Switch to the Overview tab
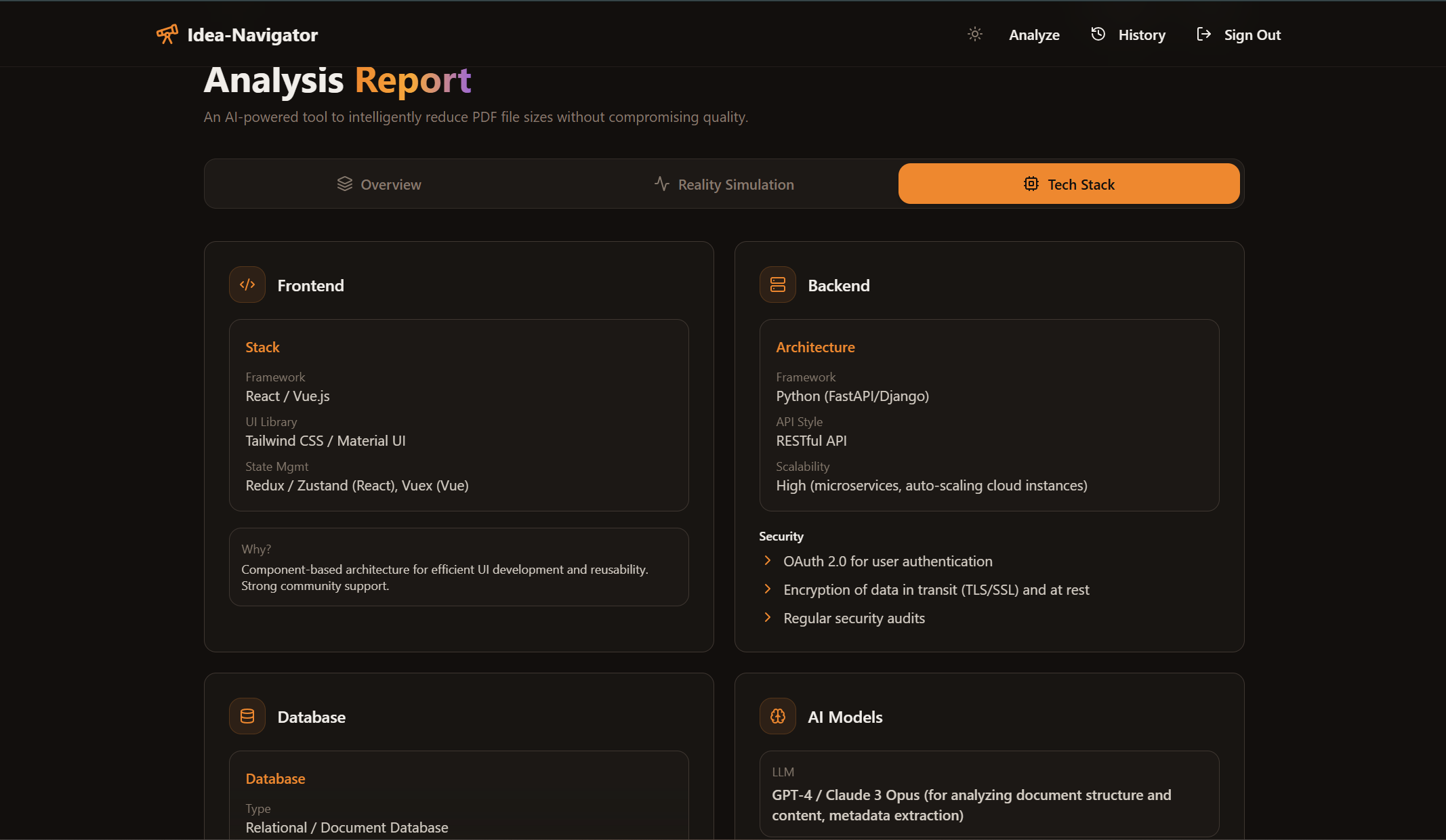This screenshot has width=1446, height=840. coord(390,184)
